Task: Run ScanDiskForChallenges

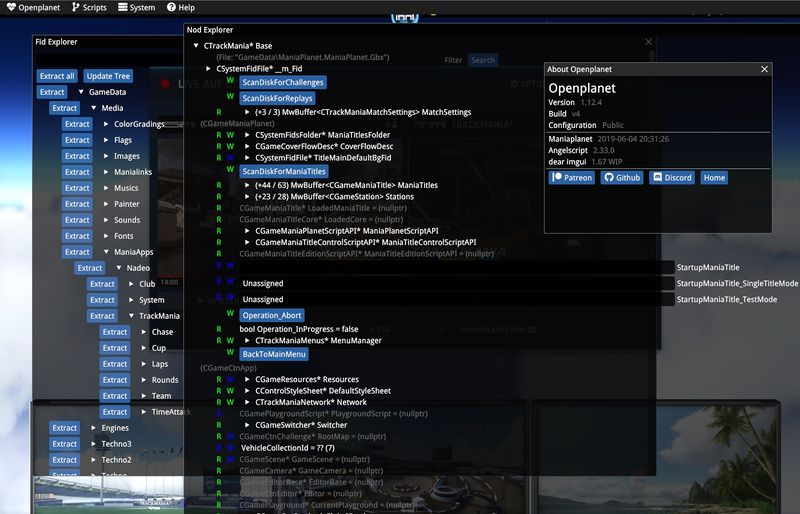Action: coord(283,83)
